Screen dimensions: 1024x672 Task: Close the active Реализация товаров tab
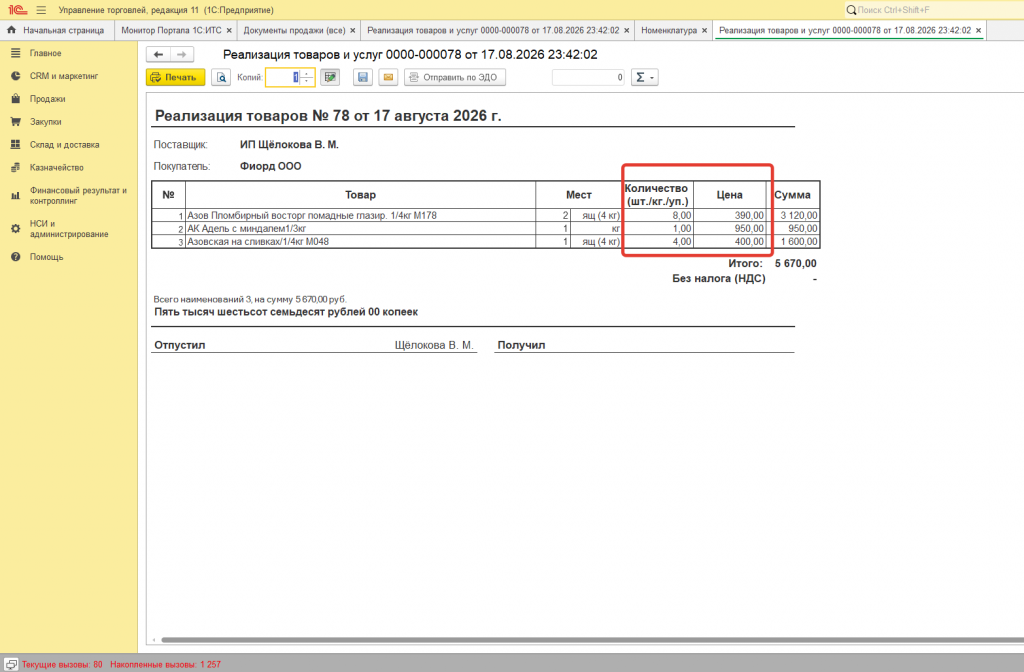click(x=978, y=30)
